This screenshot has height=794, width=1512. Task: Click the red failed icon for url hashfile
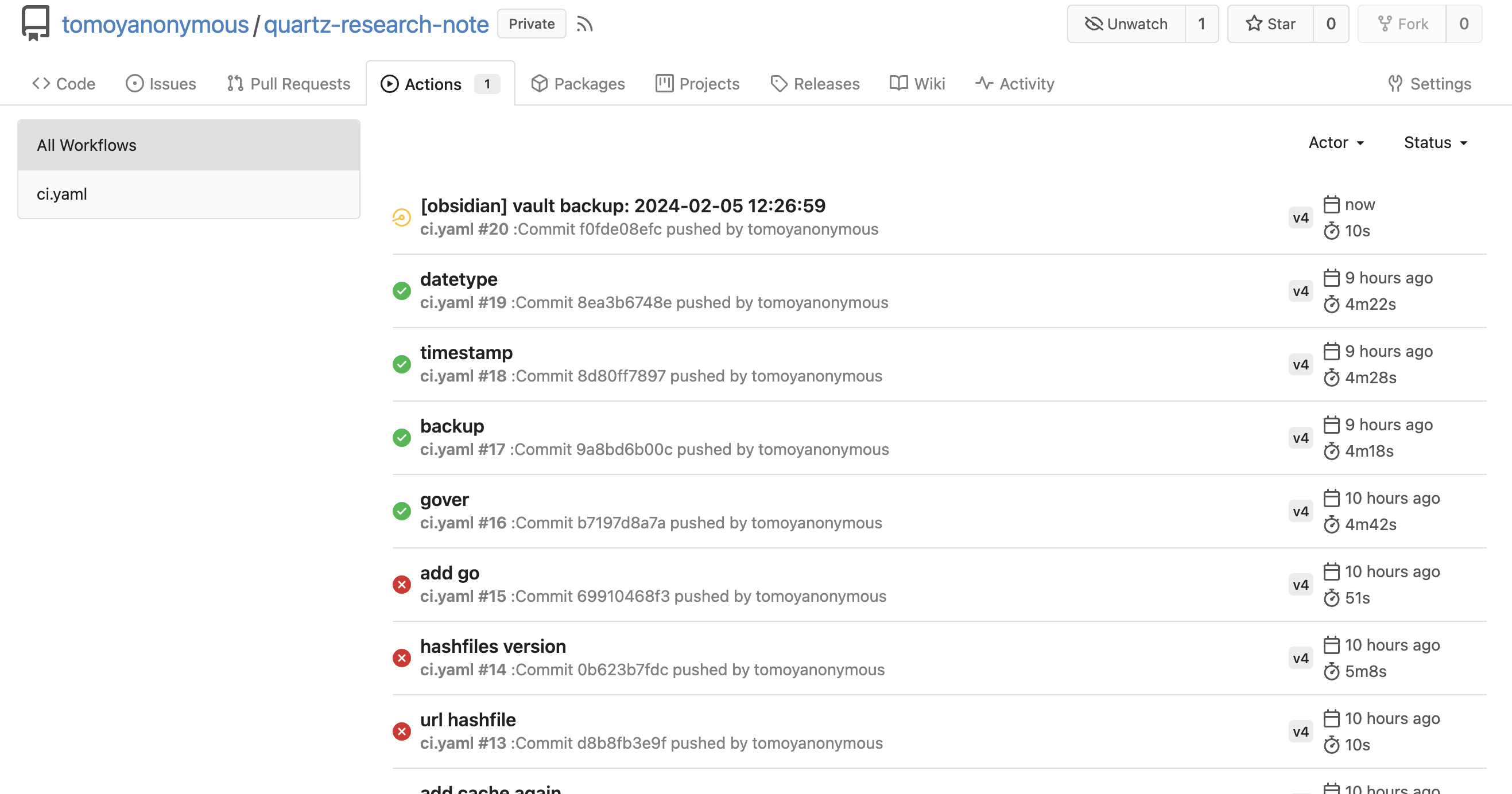(401, 731)
